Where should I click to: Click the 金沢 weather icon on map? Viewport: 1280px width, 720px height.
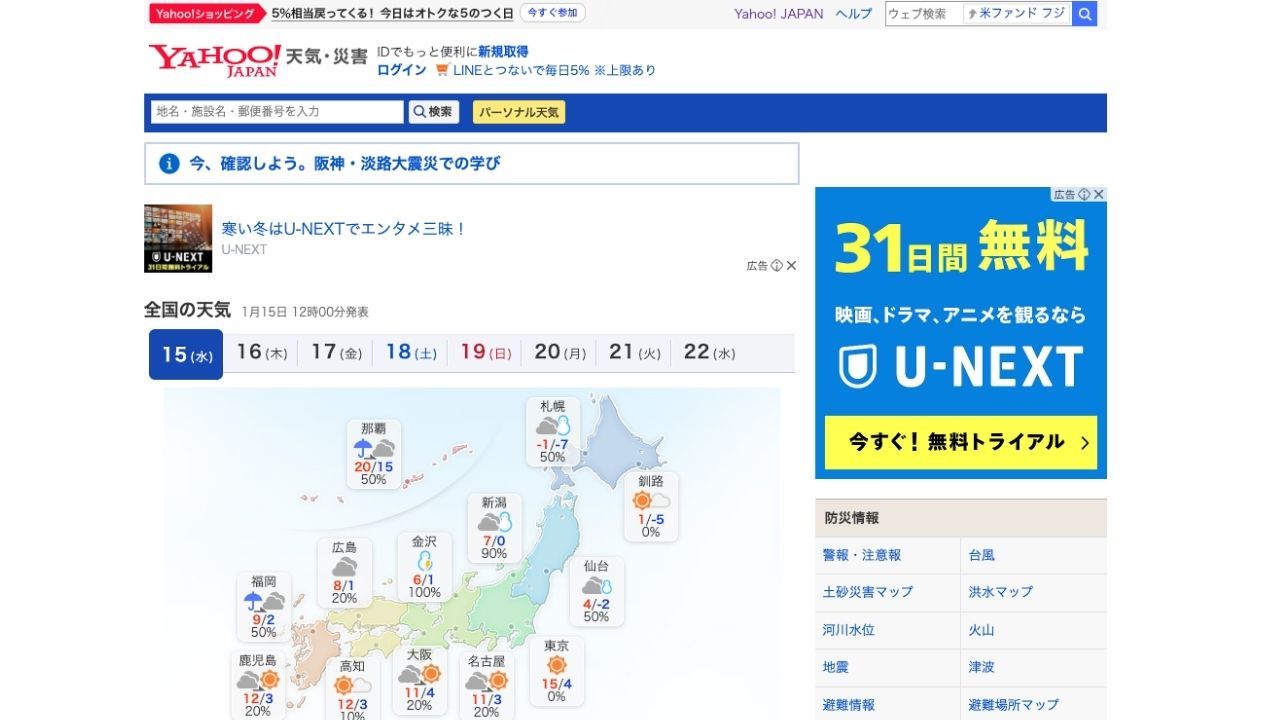(425, 560)
